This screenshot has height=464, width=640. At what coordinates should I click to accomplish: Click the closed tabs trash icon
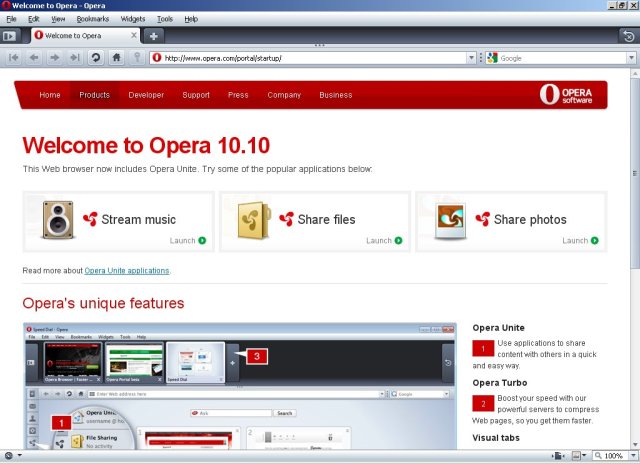(x=627, y=36)
